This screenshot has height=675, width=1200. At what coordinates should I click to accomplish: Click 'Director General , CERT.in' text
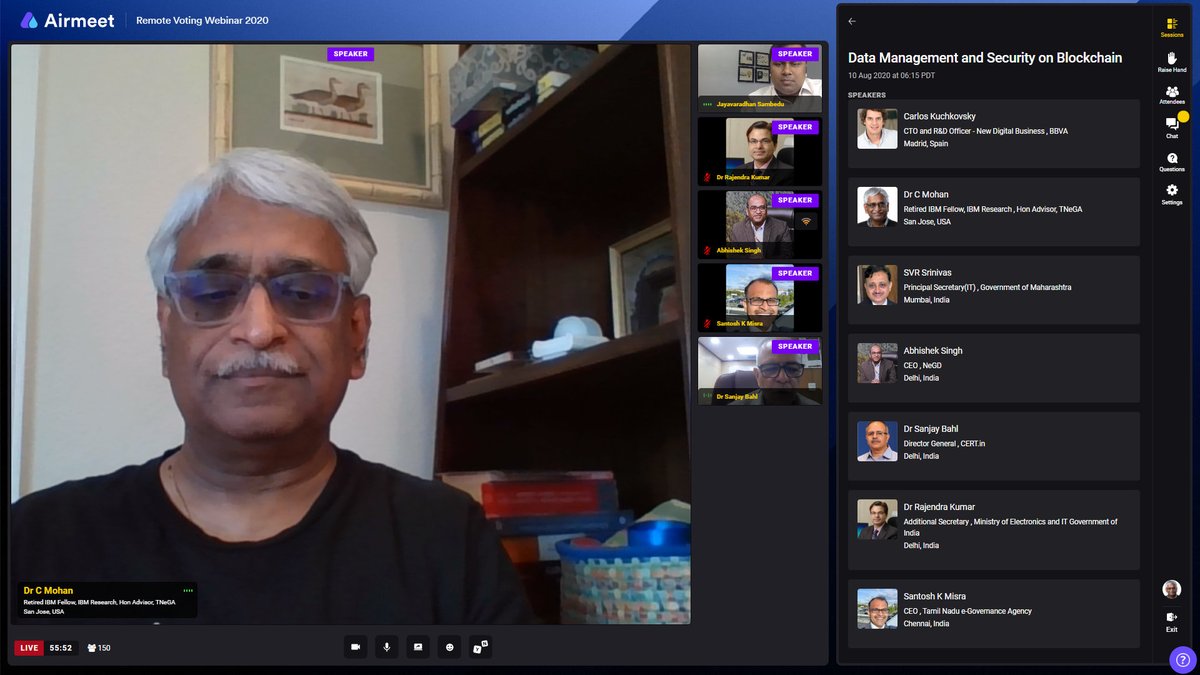point(944,443)
